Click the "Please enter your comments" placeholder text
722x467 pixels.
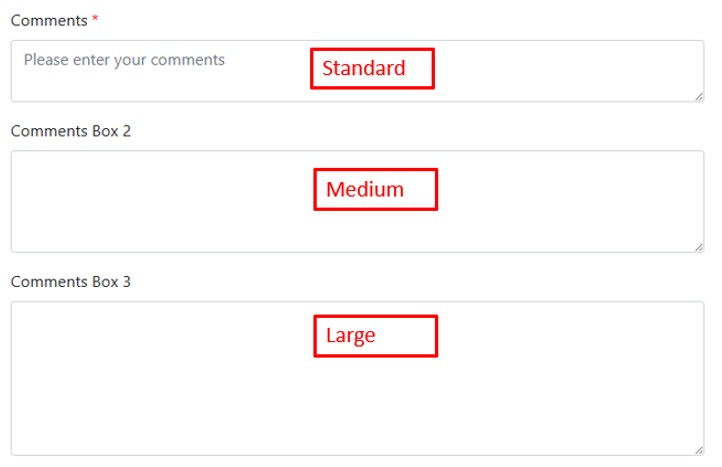124,60
